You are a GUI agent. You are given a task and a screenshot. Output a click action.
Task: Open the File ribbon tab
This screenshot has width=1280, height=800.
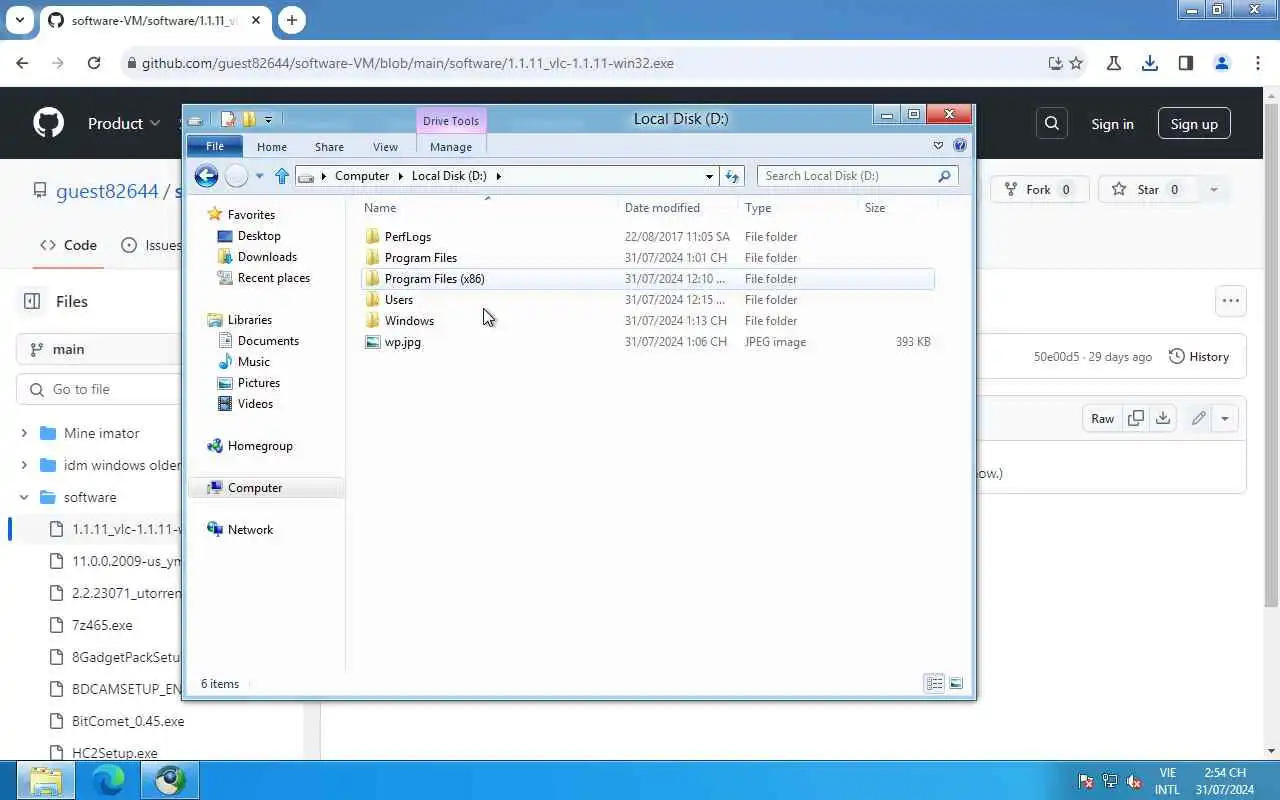[x=214, y=146]
